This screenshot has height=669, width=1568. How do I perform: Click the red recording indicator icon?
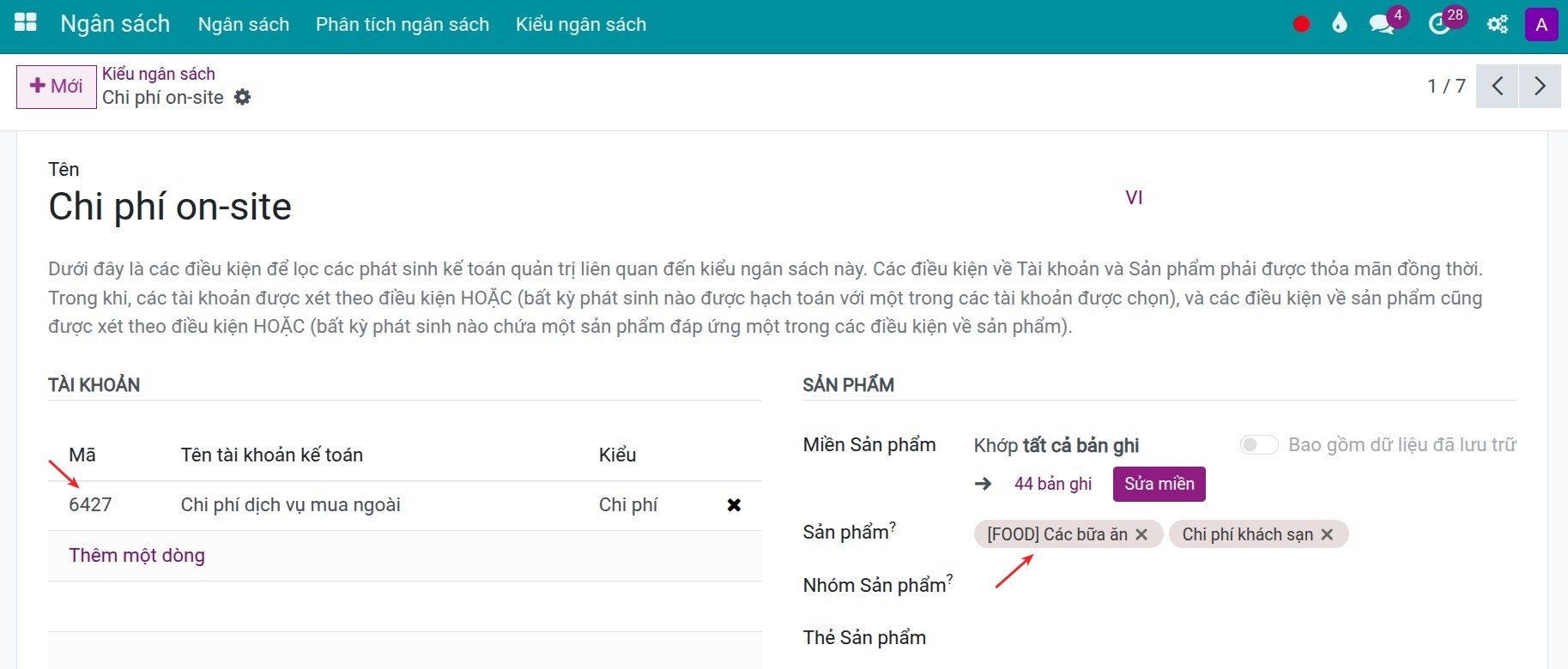point(1301,24)
